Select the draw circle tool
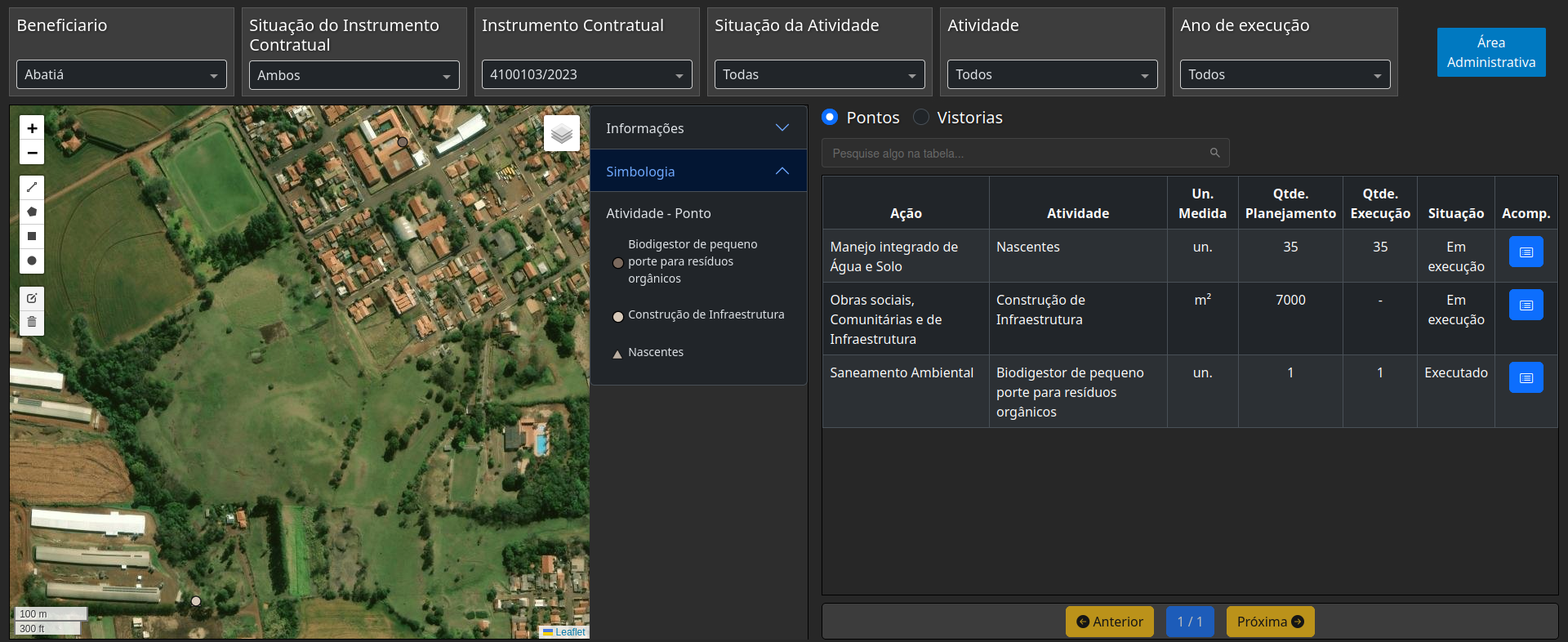1568x642 pixels. (x=32, y=261)
